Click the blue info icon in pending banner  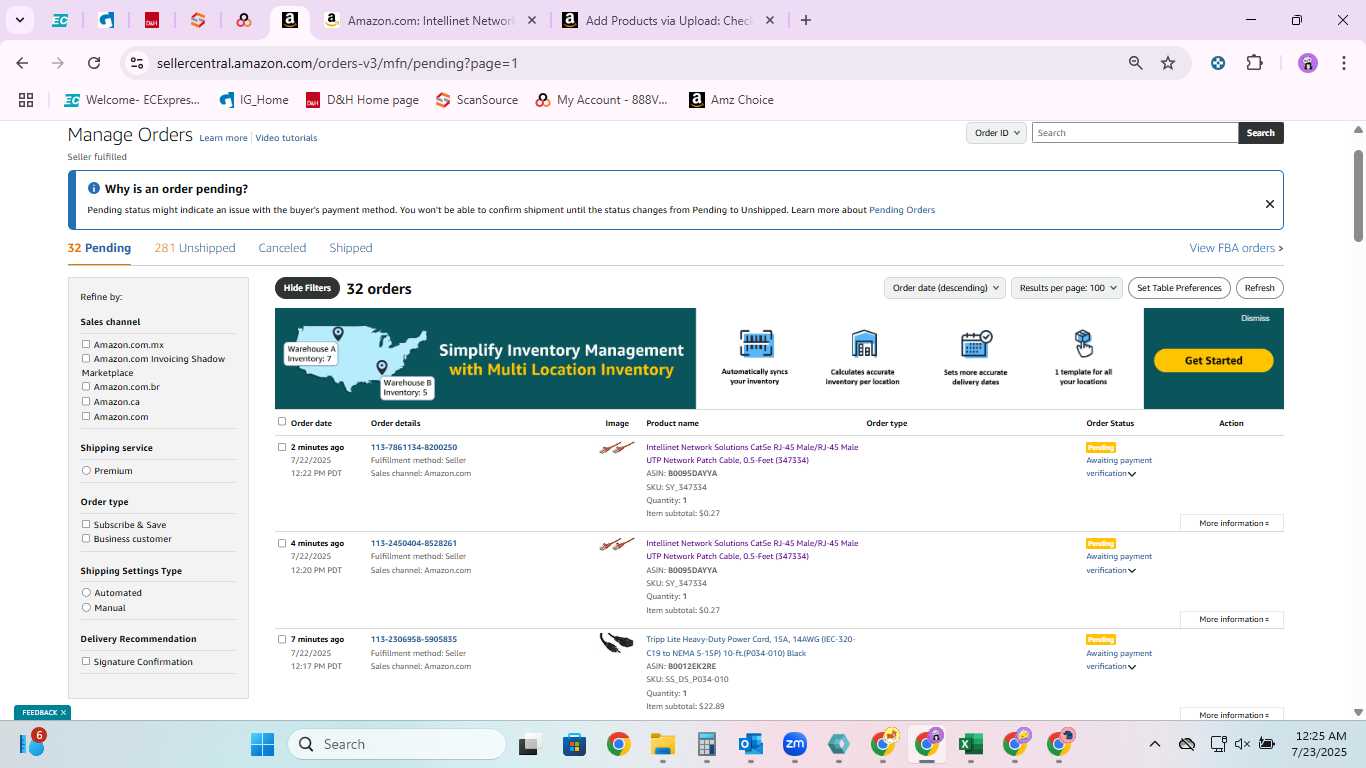pos(94,188)
